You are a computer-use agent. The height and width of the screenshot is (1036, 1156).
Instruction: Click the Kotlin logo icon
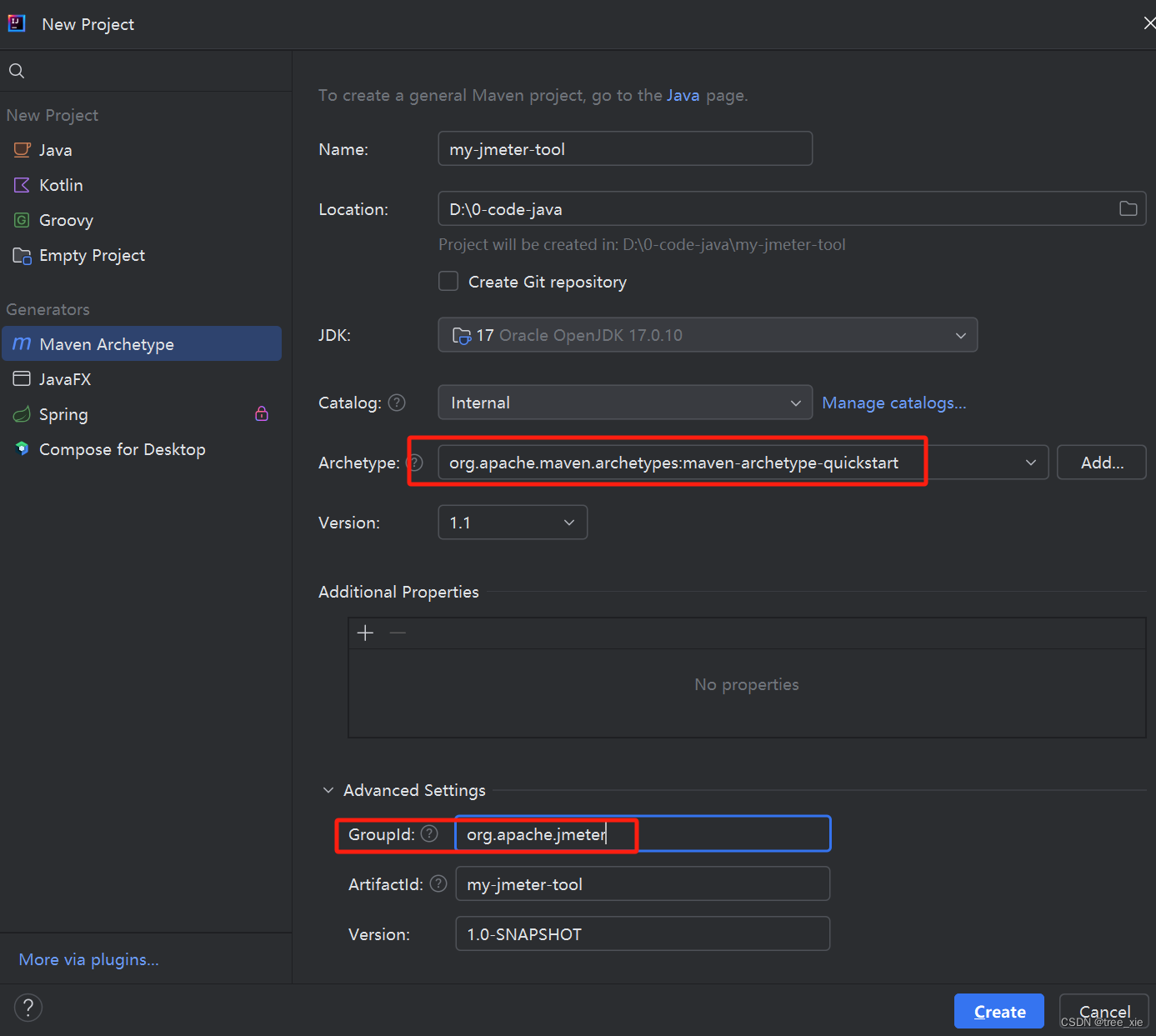click(22, 185)
